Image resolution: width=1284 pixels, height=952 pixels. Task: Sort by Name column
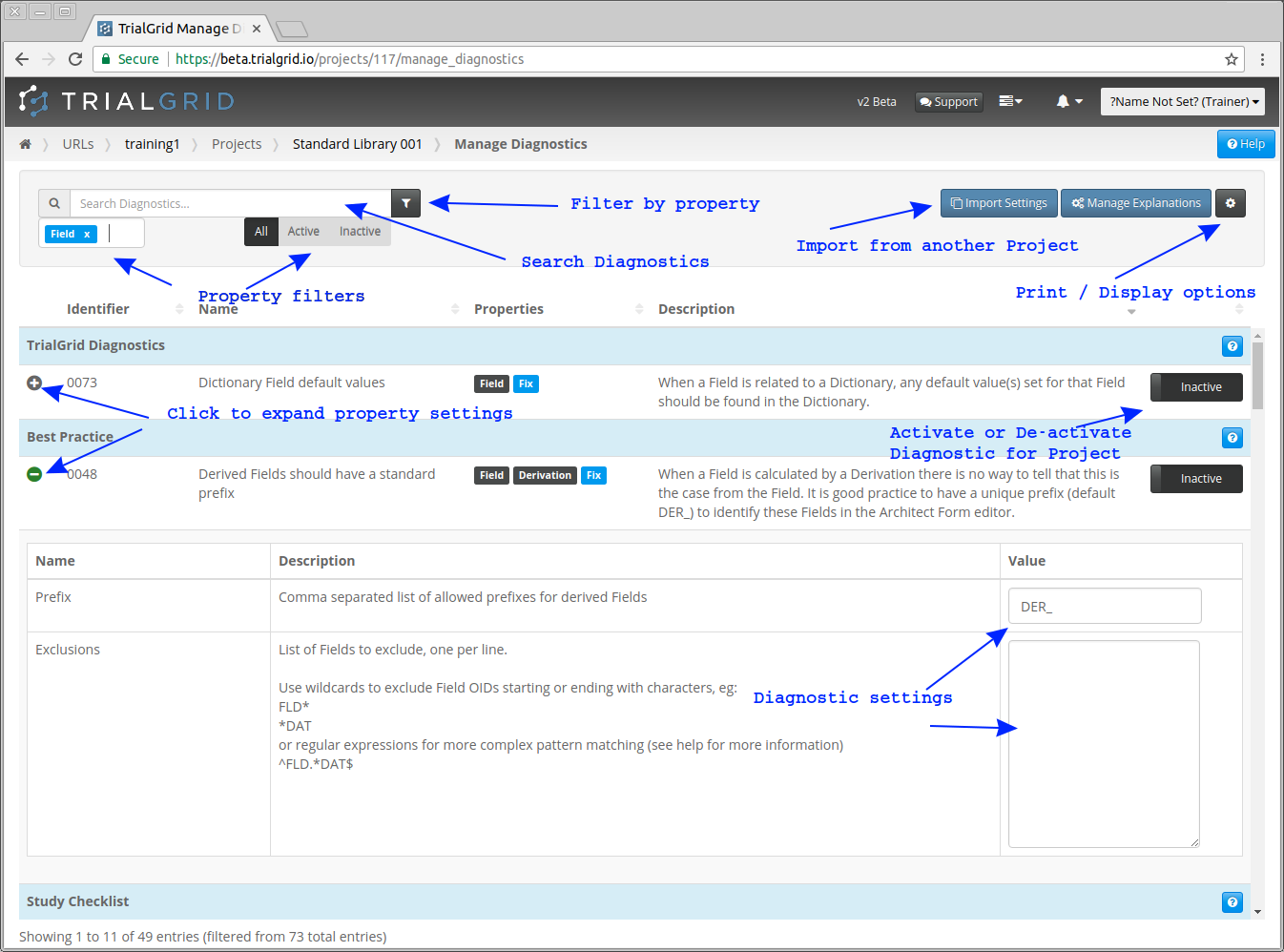coord(328,309)
